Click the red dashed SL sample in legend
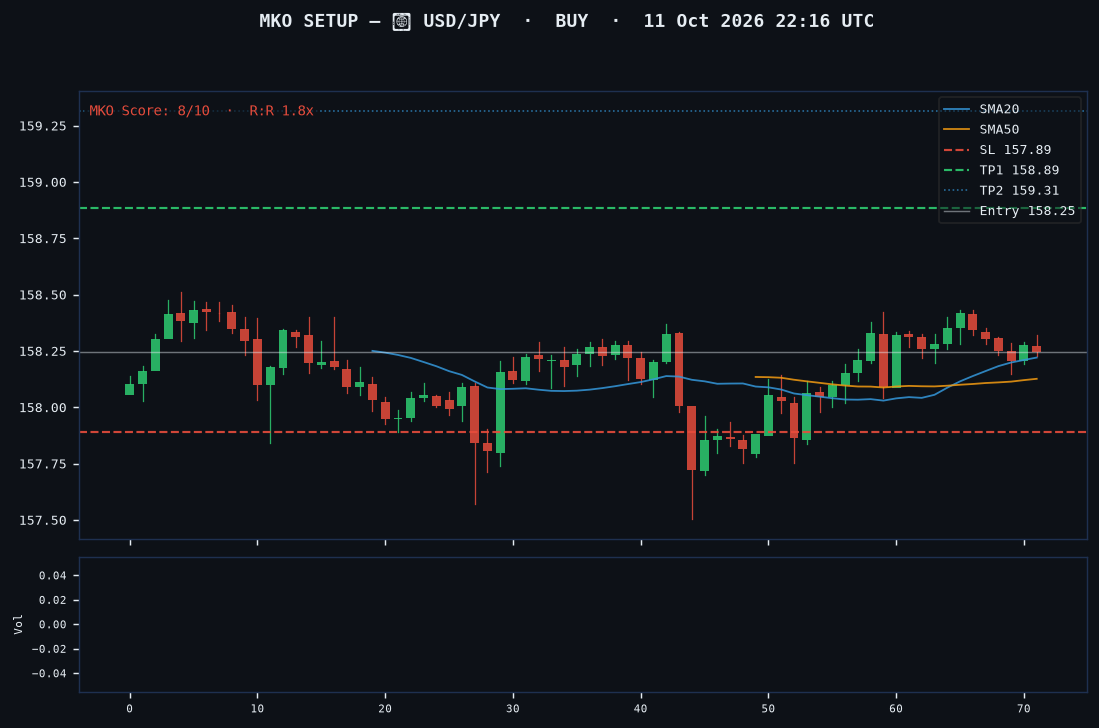Viewport: 1099px width, 728px height. (957, 150)
